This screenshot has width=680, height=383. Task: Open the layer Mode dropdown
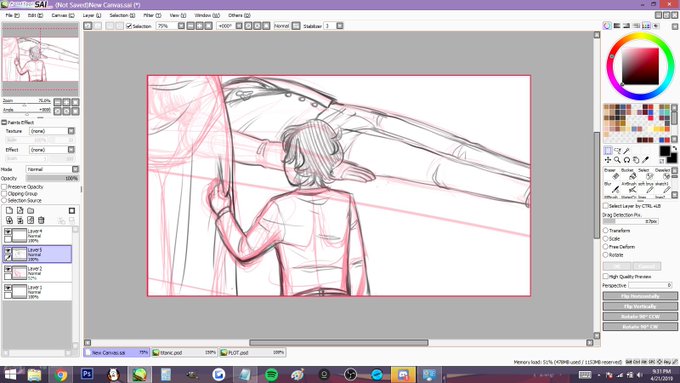pyautogui.click(x=75, y=169)
